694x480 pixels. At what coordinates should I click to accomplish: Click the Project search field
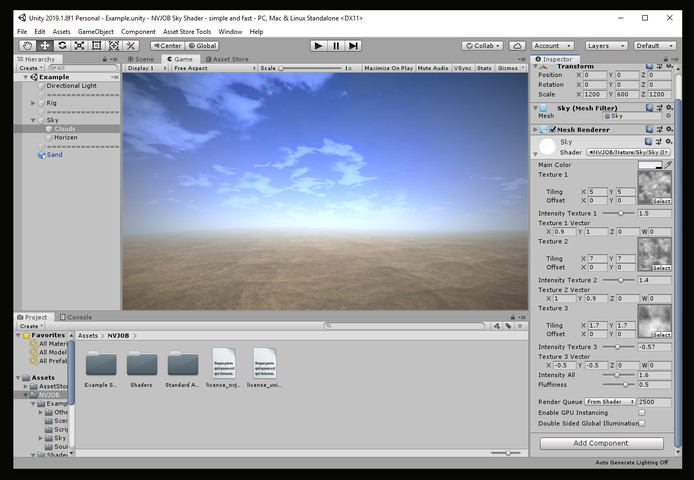point(405,326)
